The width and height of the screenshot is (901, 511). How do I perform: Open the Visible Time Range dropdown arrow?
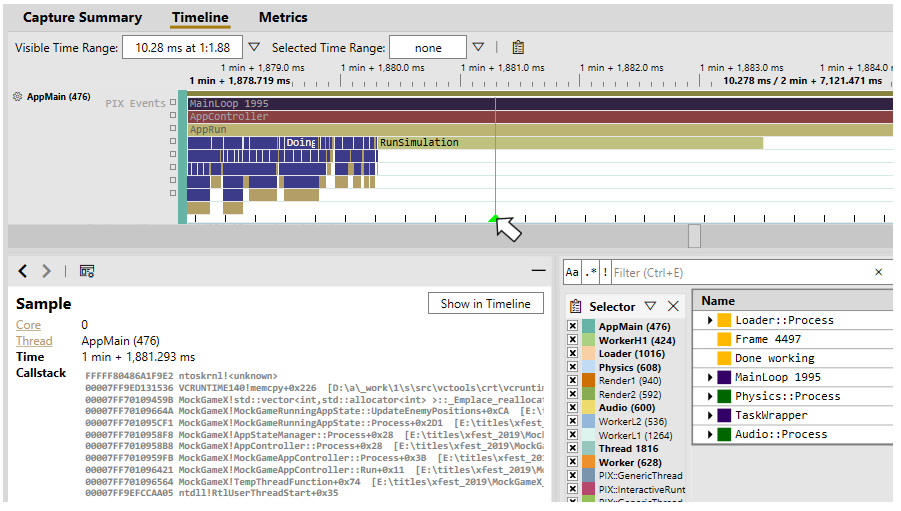(x=254, y=47)
